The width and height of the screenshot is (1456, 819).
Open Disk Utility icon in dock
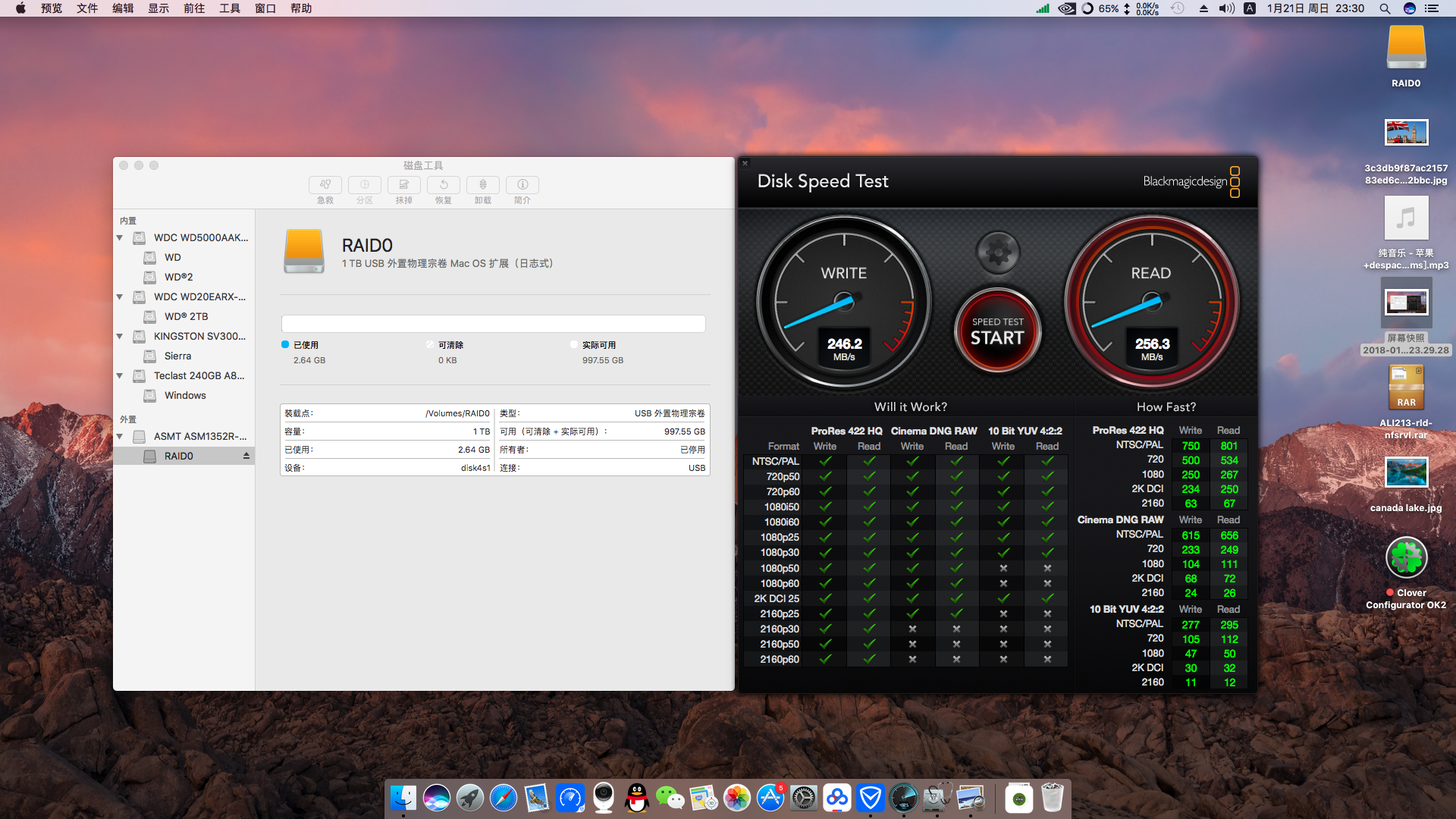(937, 798)
